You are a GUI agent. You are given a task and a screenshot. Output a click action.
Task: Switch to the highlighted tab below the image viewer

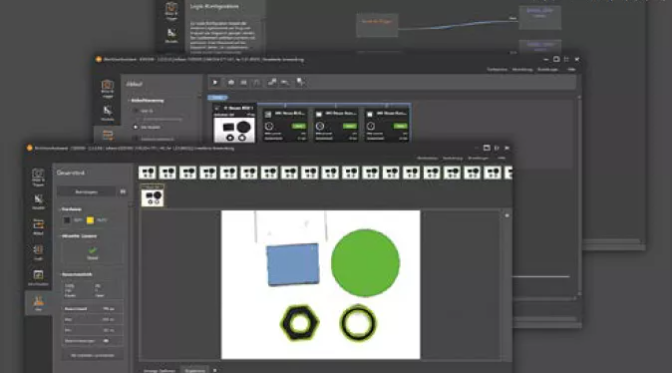195,370
